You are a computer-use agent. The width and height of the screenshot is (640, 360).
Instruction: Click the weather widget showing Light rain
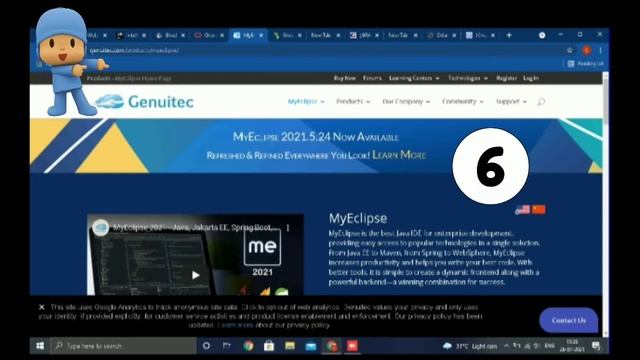(470, 346)
